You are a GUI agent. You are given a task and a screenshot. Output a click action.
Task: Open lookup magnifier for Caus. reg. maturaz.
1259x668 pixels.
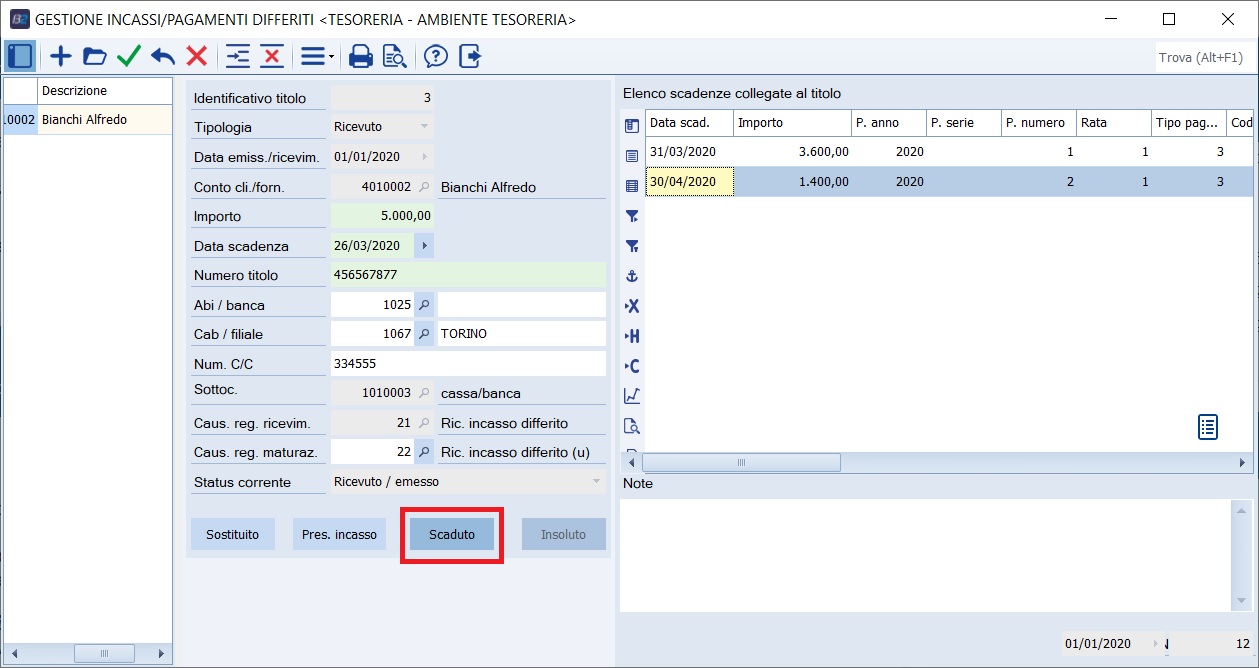(424, 452)
